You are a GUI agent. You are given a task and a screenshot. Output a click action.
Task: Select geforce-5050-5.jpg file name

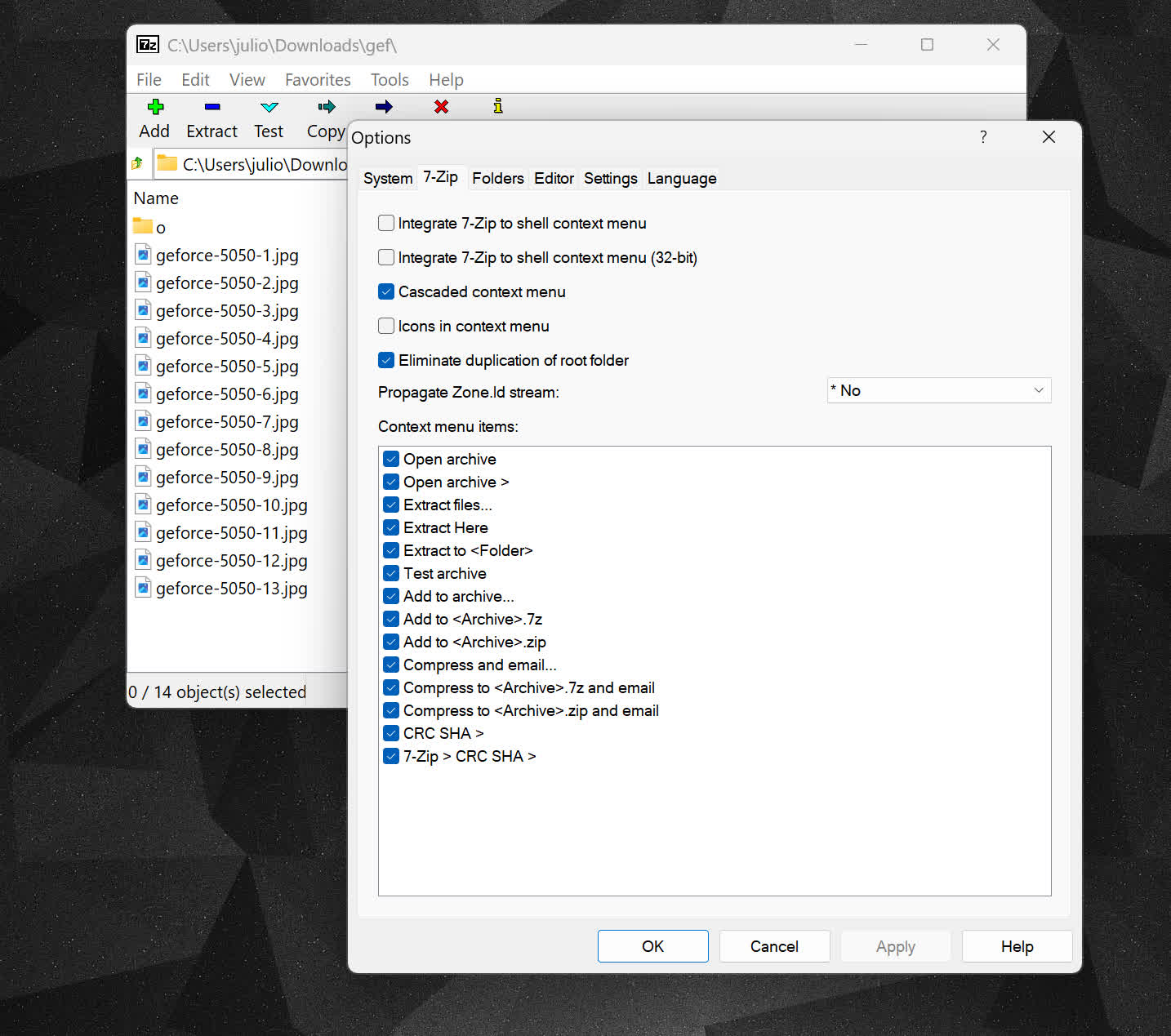click(x=227, y=367)
